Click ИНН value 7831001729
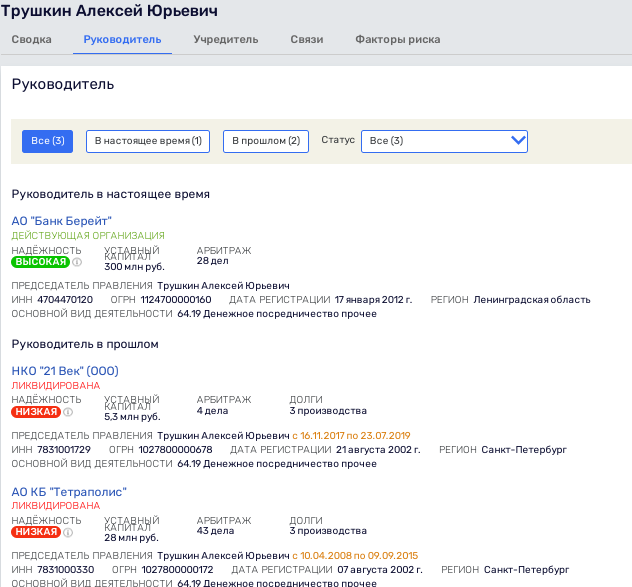The width and height of the screenshot is (632, 587). tap(64, 450)
